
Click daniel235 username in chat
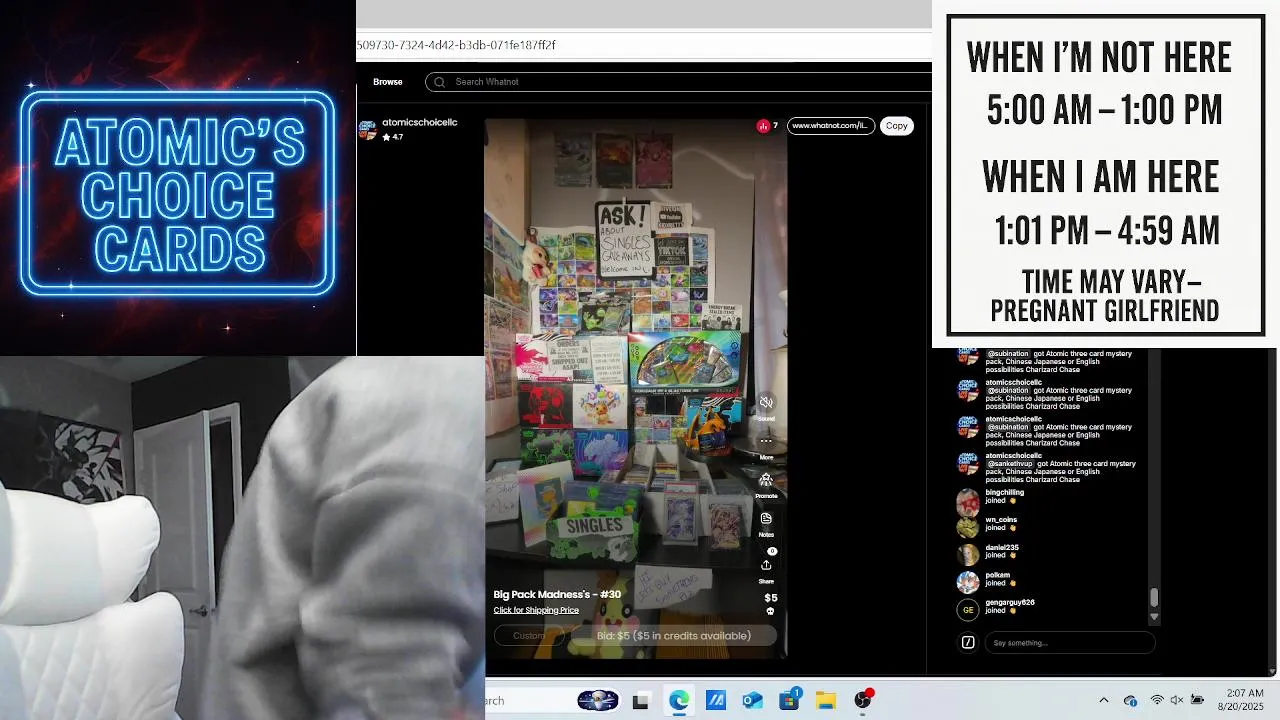pyautogui.click(x=1002, y=548)
